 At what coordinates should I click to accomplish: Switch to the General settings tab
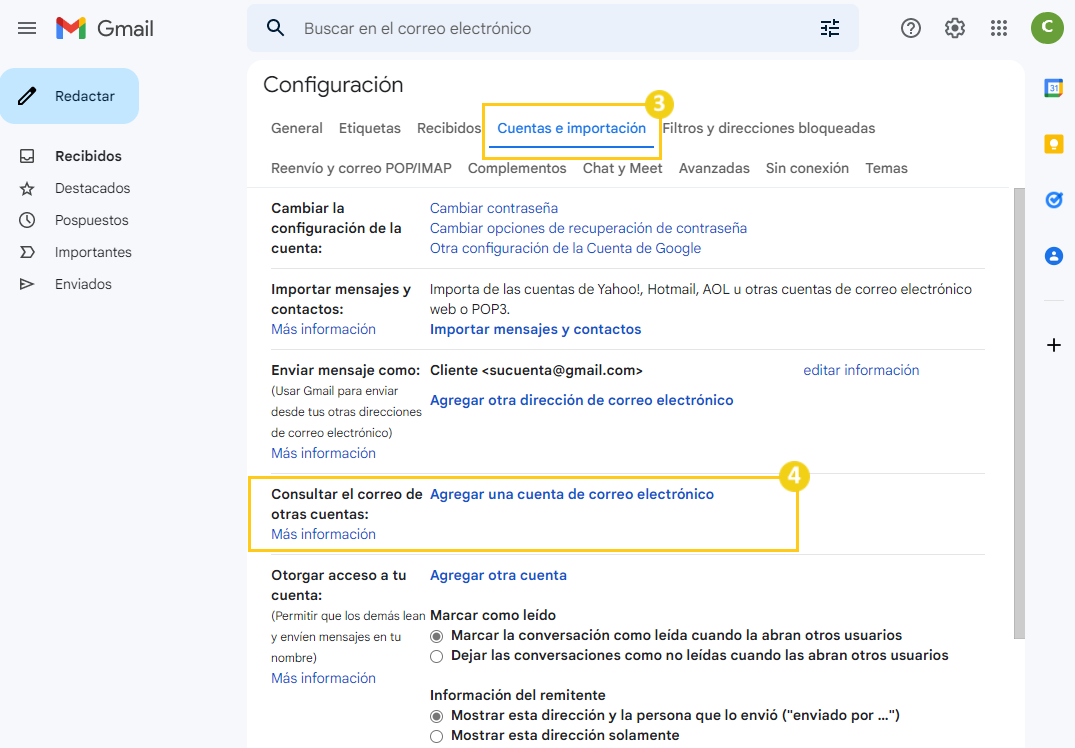pos(297,128)
